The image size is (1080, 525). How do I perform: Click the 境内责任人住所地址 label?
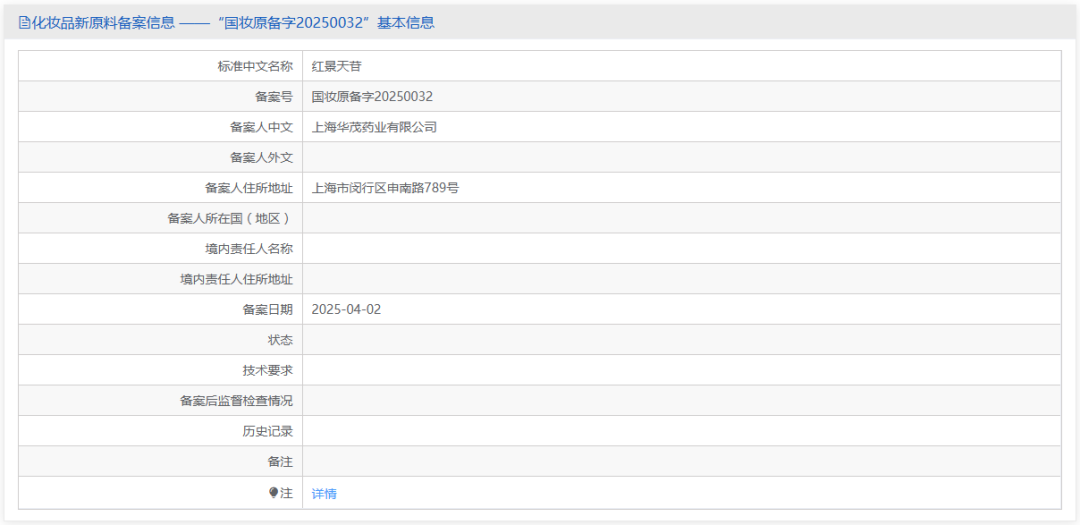(237, 279)
